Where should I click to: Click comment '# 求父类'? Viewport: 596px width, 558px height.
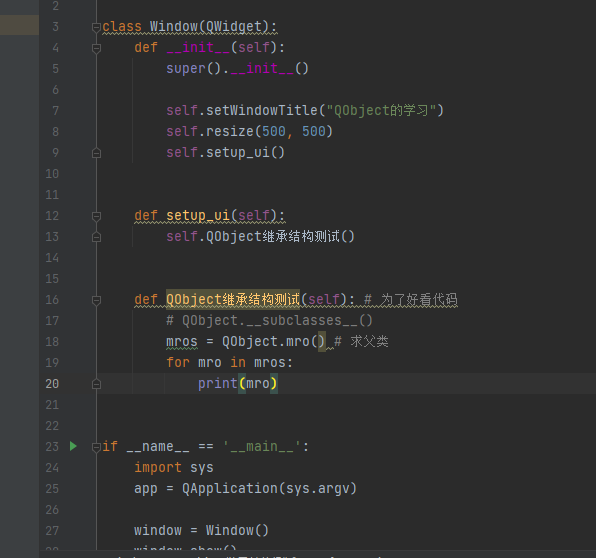[361, 341]
